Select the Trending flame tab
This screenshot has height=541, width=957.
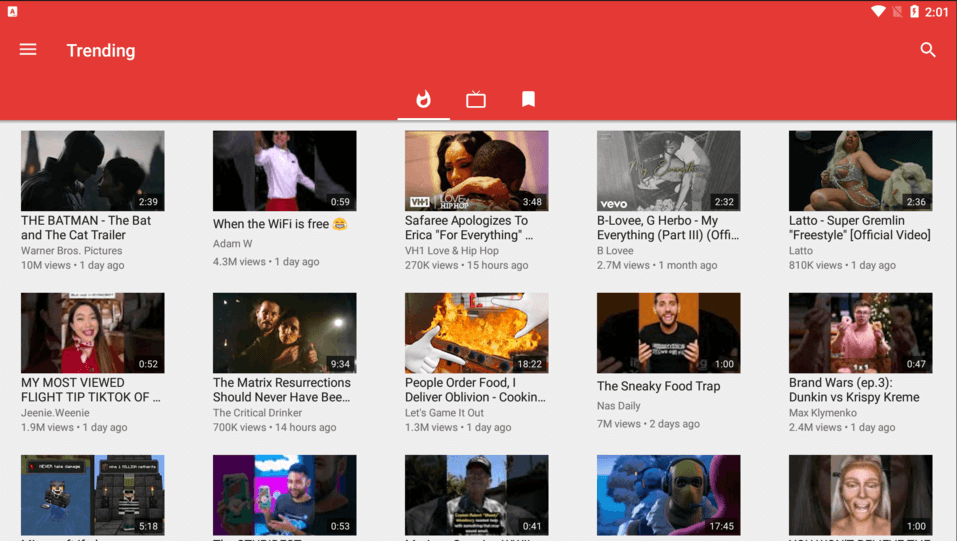pos(423,99)
